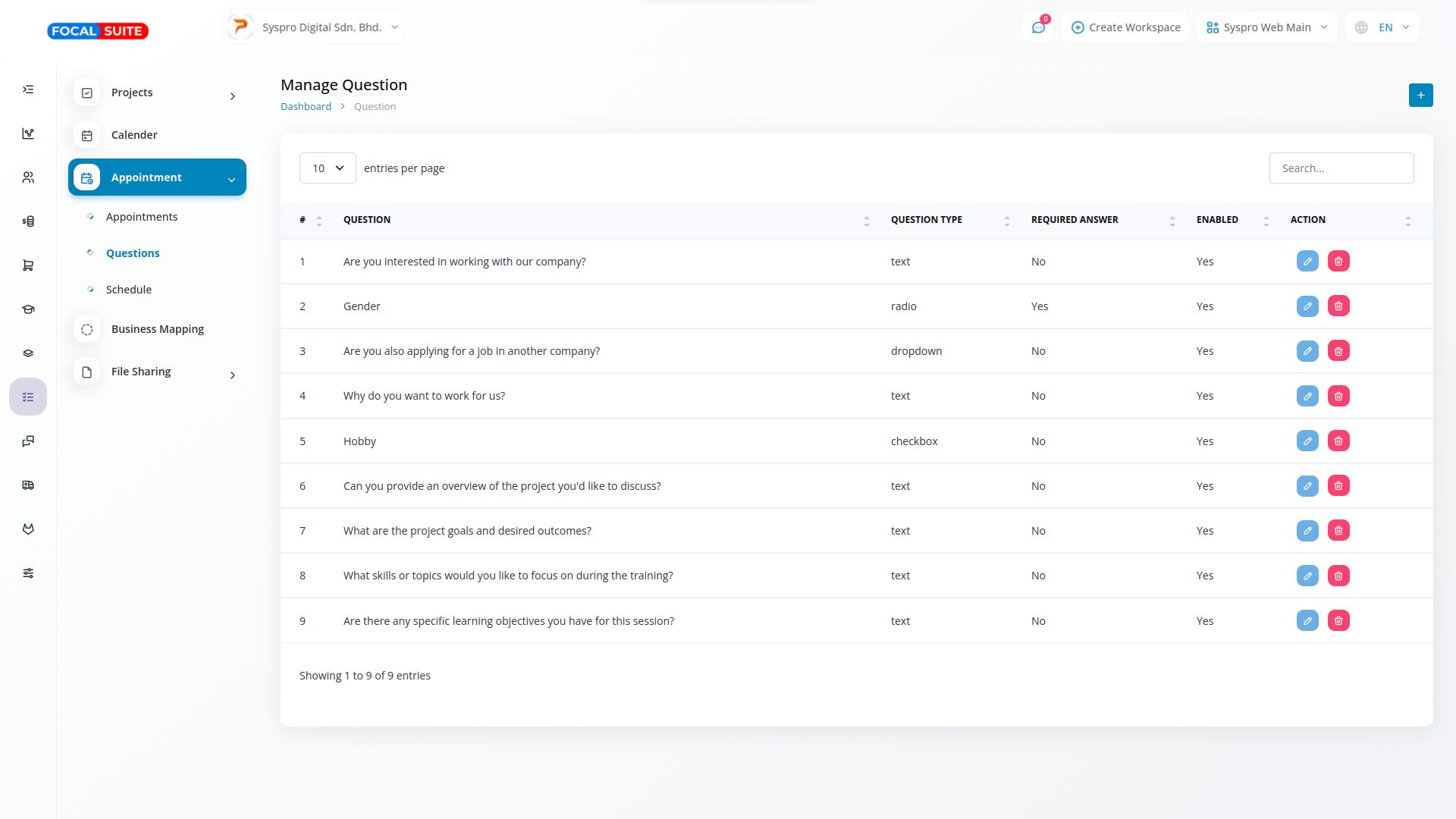Click the settings sliders sidebar icon
Image resolution: width=1456 pixels, height=819 pixels.
[x=28, y=573]
